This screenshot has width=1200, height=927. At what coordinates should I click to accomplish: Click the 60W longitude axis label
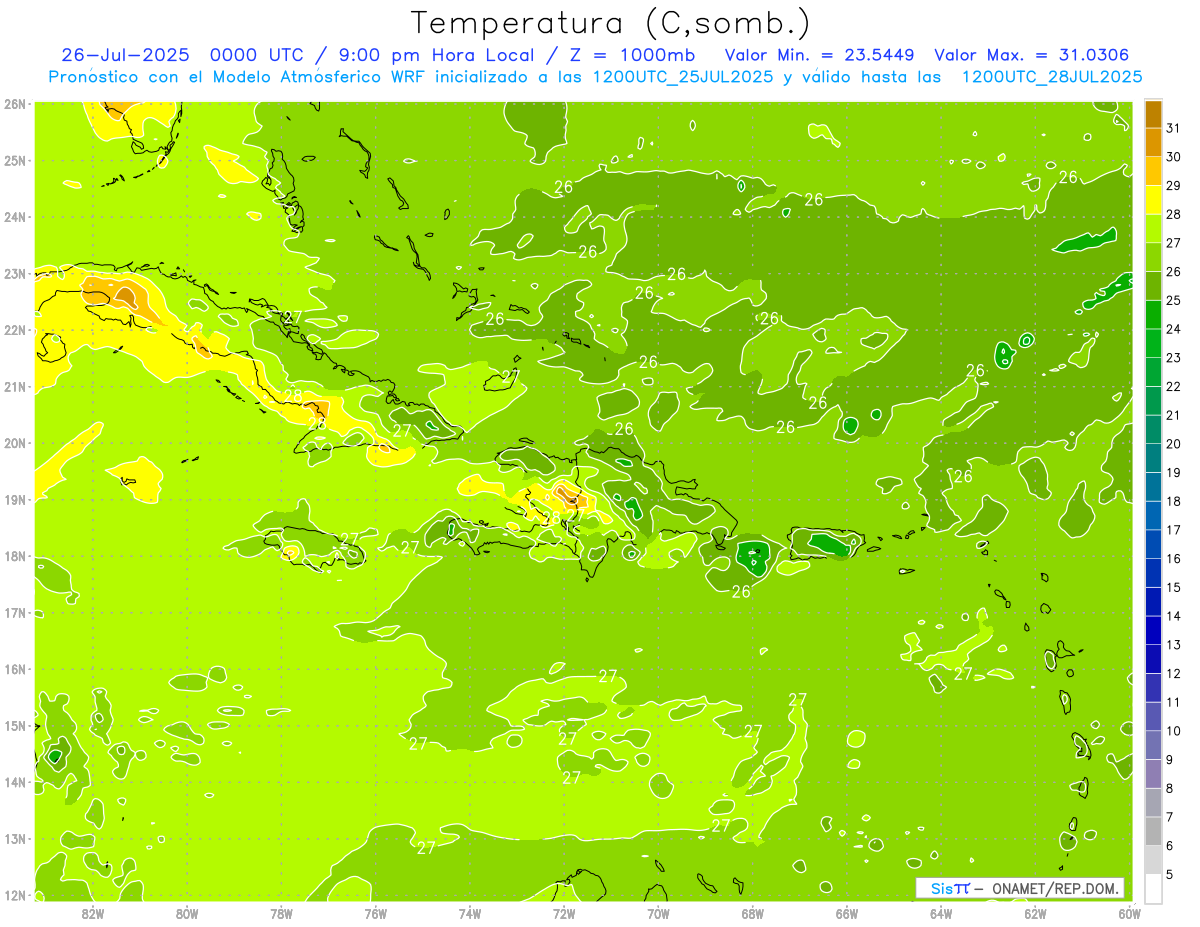1130,913
